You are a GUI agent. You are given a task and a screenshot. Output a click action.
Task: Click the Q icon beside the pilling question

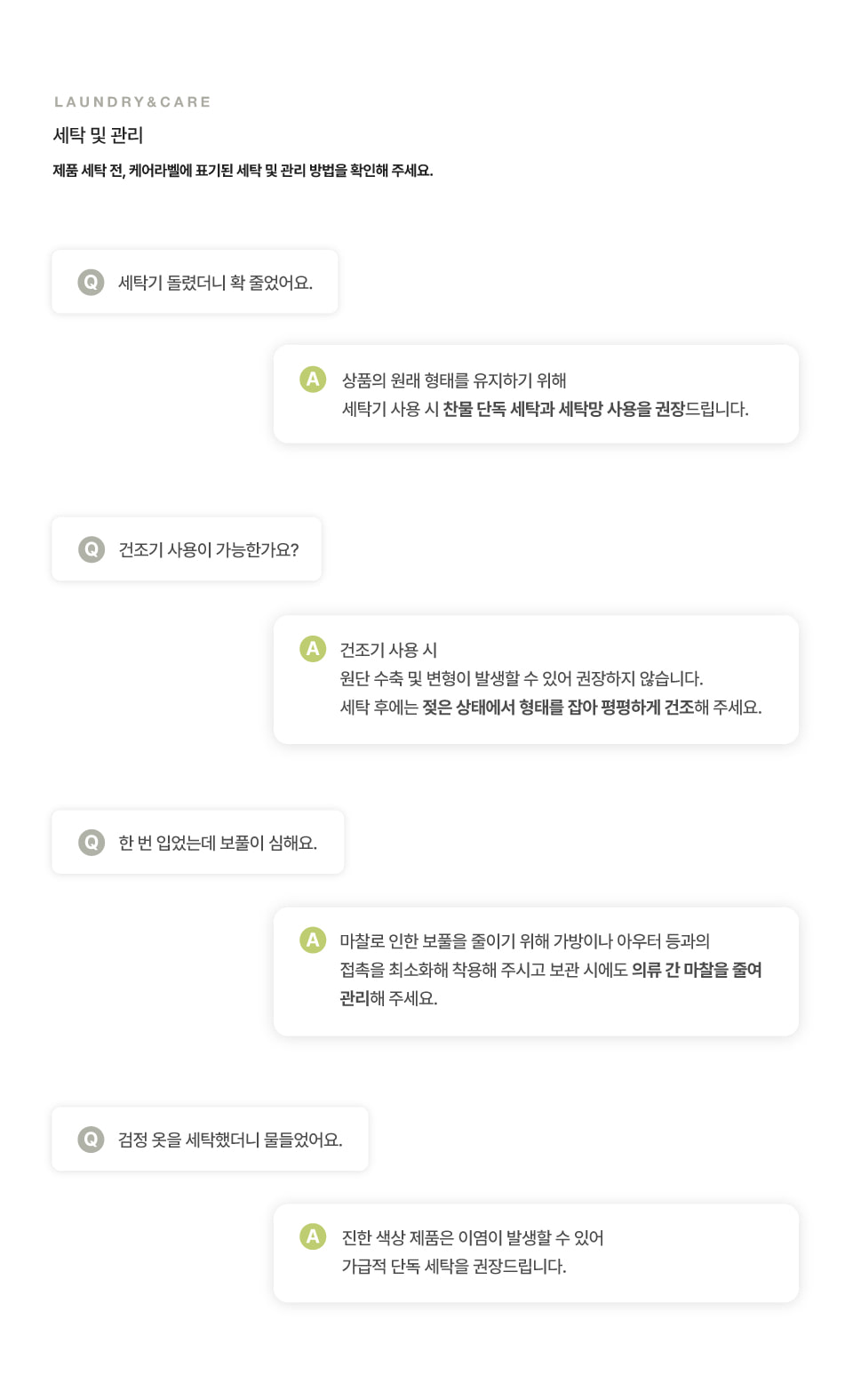(x=92, y=842)
